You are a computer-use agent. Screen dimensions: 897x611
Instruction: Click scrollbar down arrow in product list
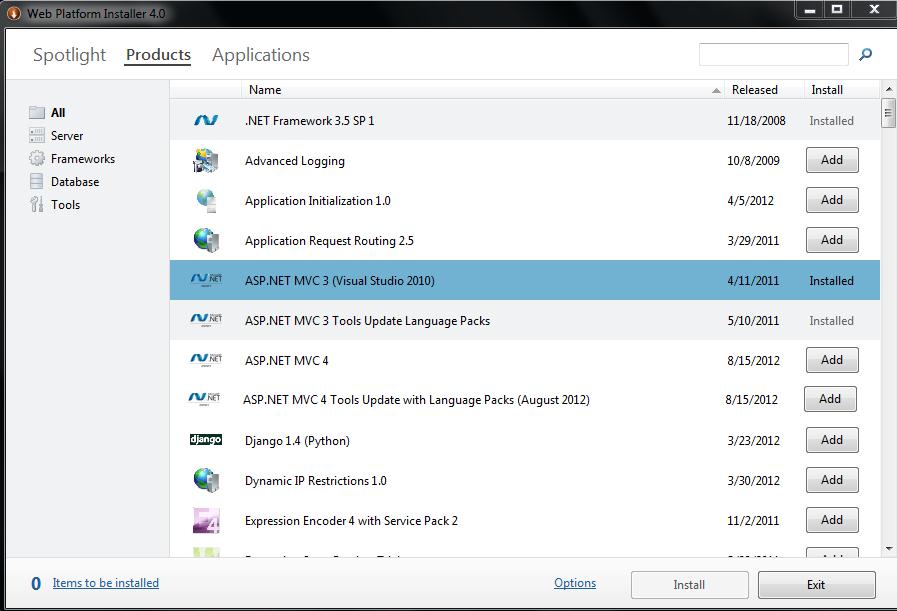[x=888, y=549]
